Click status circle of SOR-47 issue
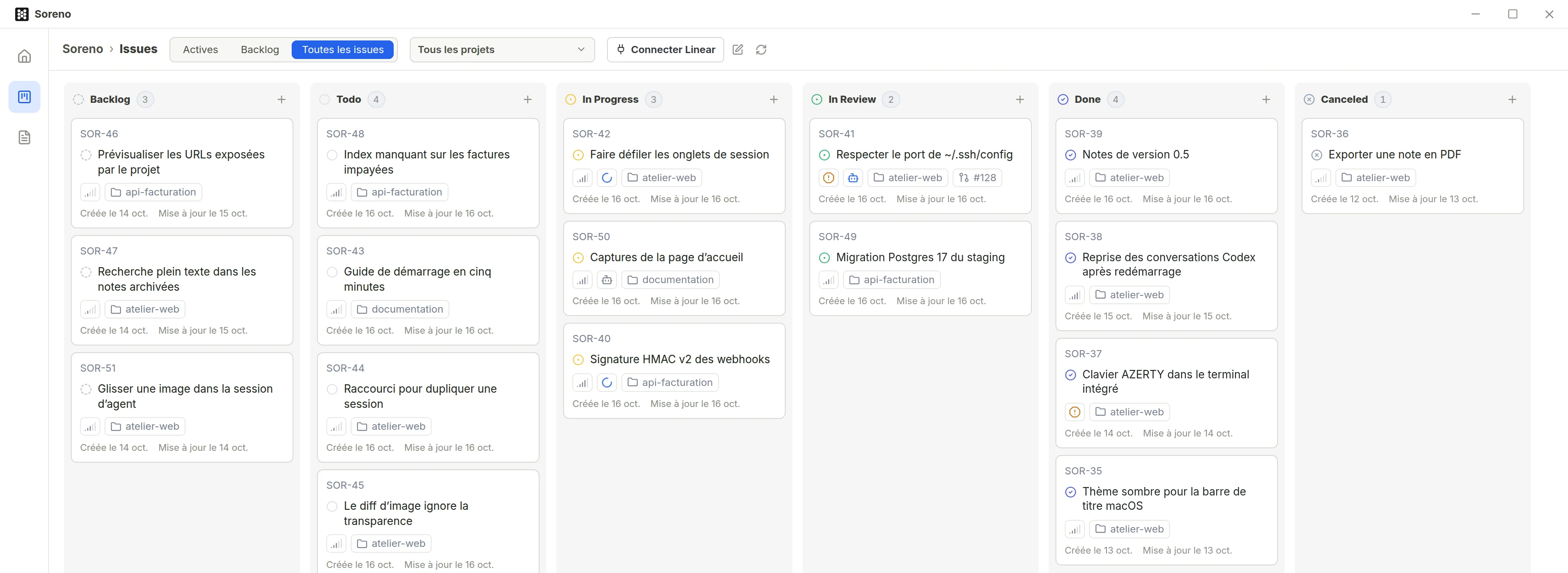This screenshot has height=573, width=1568. pyautogui.click(x=86, y=272)
